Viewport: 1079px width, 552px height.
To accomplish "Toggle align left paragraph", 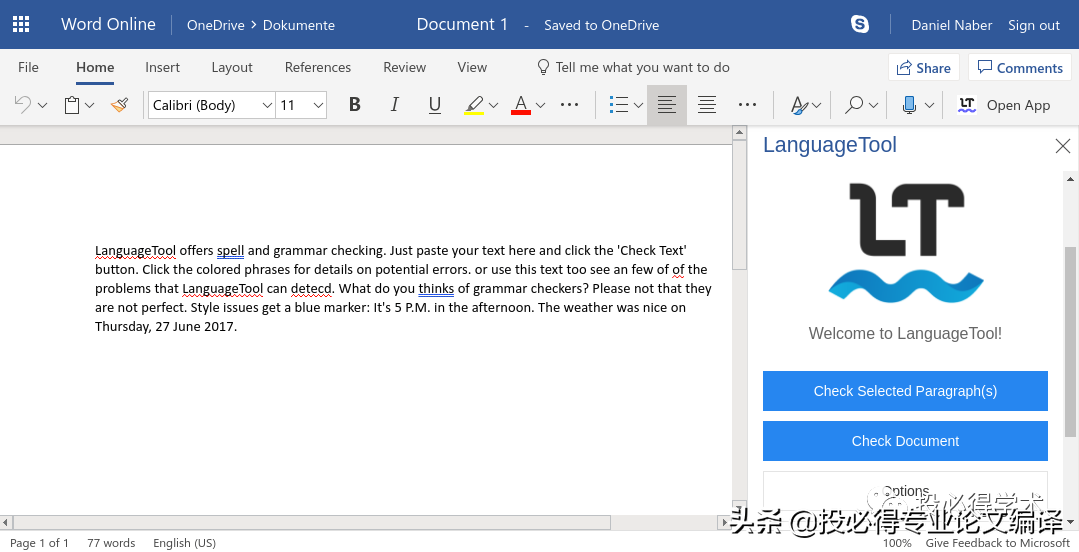I will point(667,105).
